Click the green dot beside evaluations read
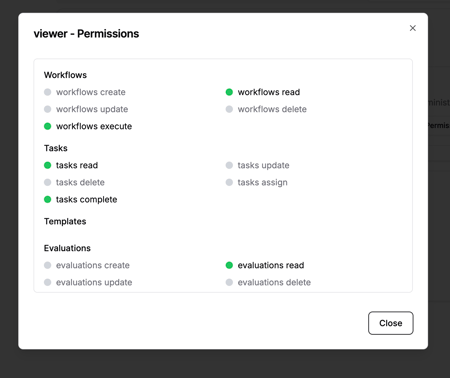Image resolution: width=450 pixels, height=378 pixels. 229,265
